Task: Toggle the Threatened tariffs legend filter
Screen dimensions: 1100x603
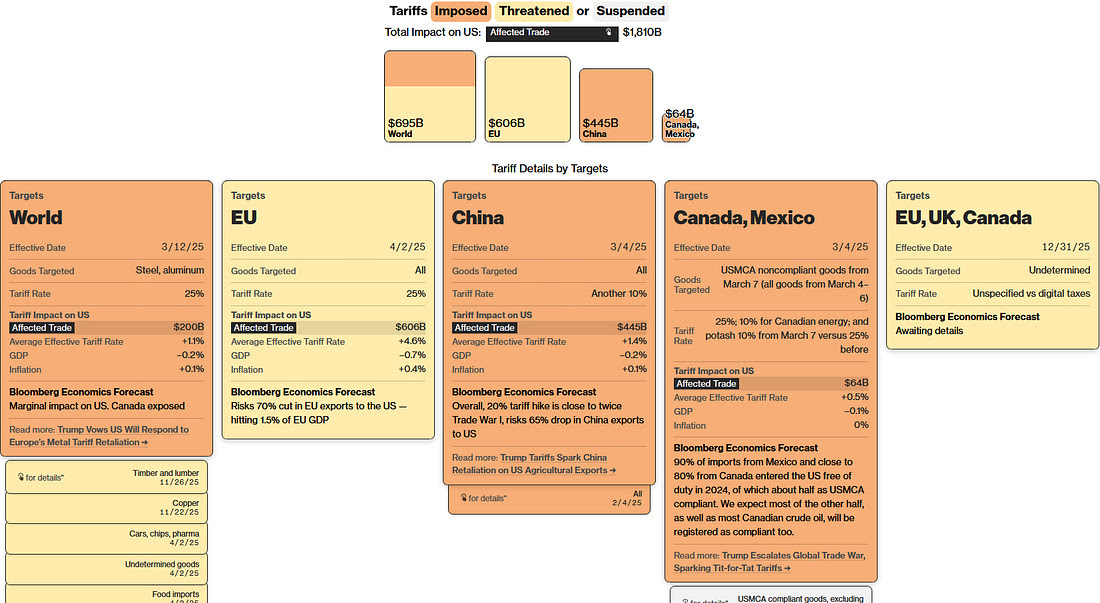Action: click(x=535, y=11)
